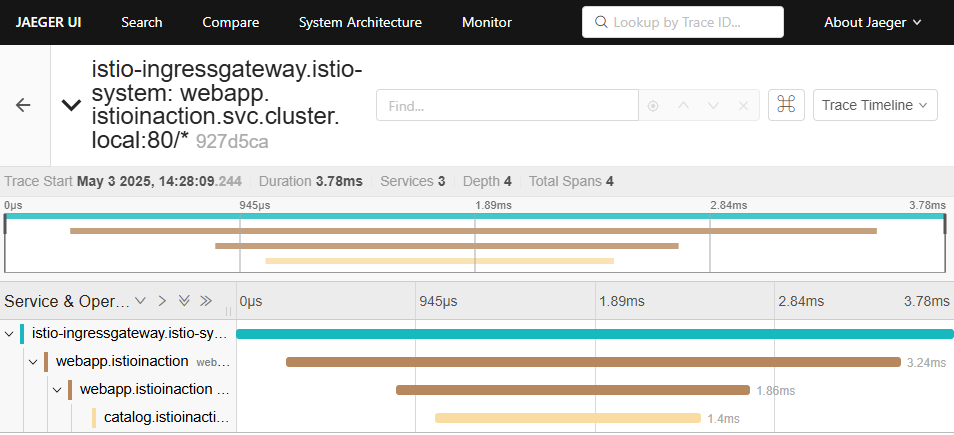Click the 1.86ms webapp span bar
954x435 pixels.
573,390
